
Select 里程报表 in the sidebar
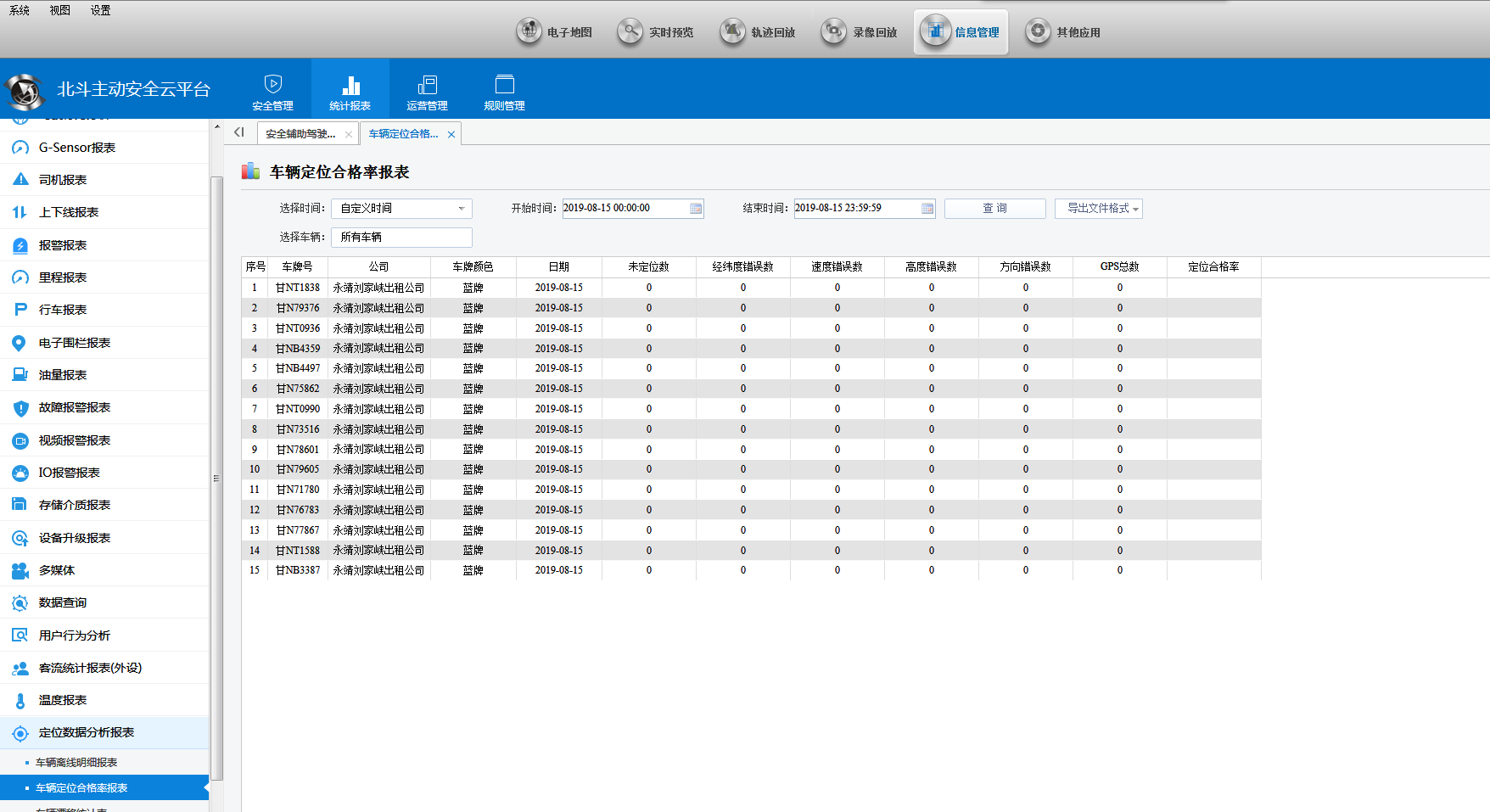[63, 277]
